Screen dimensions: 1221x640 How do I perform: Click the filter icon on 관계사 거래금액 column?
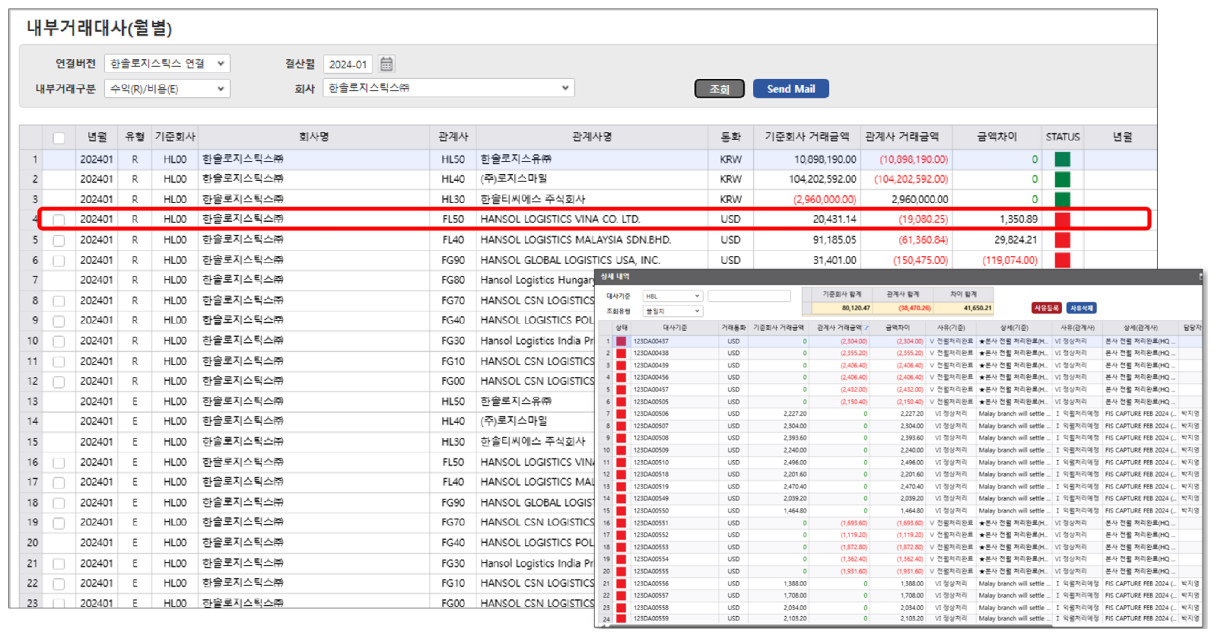pyautogui.click(x=868, y=326)
